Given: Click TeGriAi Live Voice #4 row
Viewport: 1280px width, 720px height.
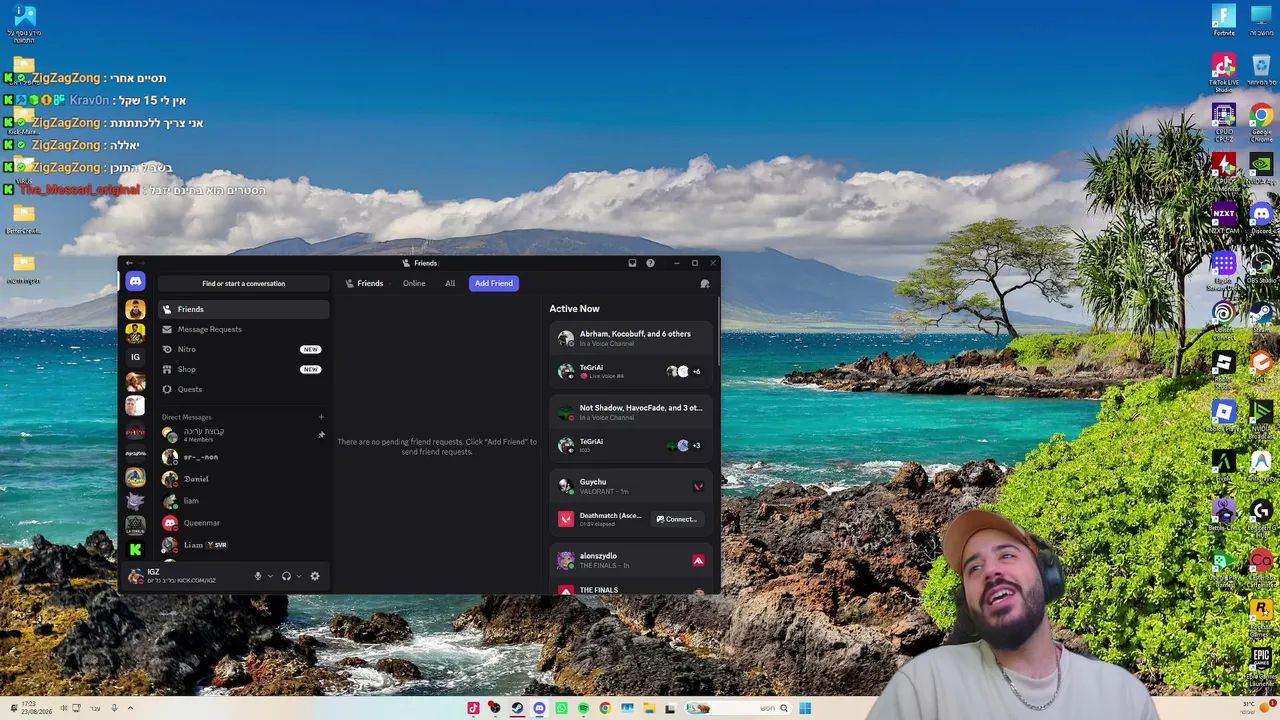Looking at the screenshot, I should 633,371.
